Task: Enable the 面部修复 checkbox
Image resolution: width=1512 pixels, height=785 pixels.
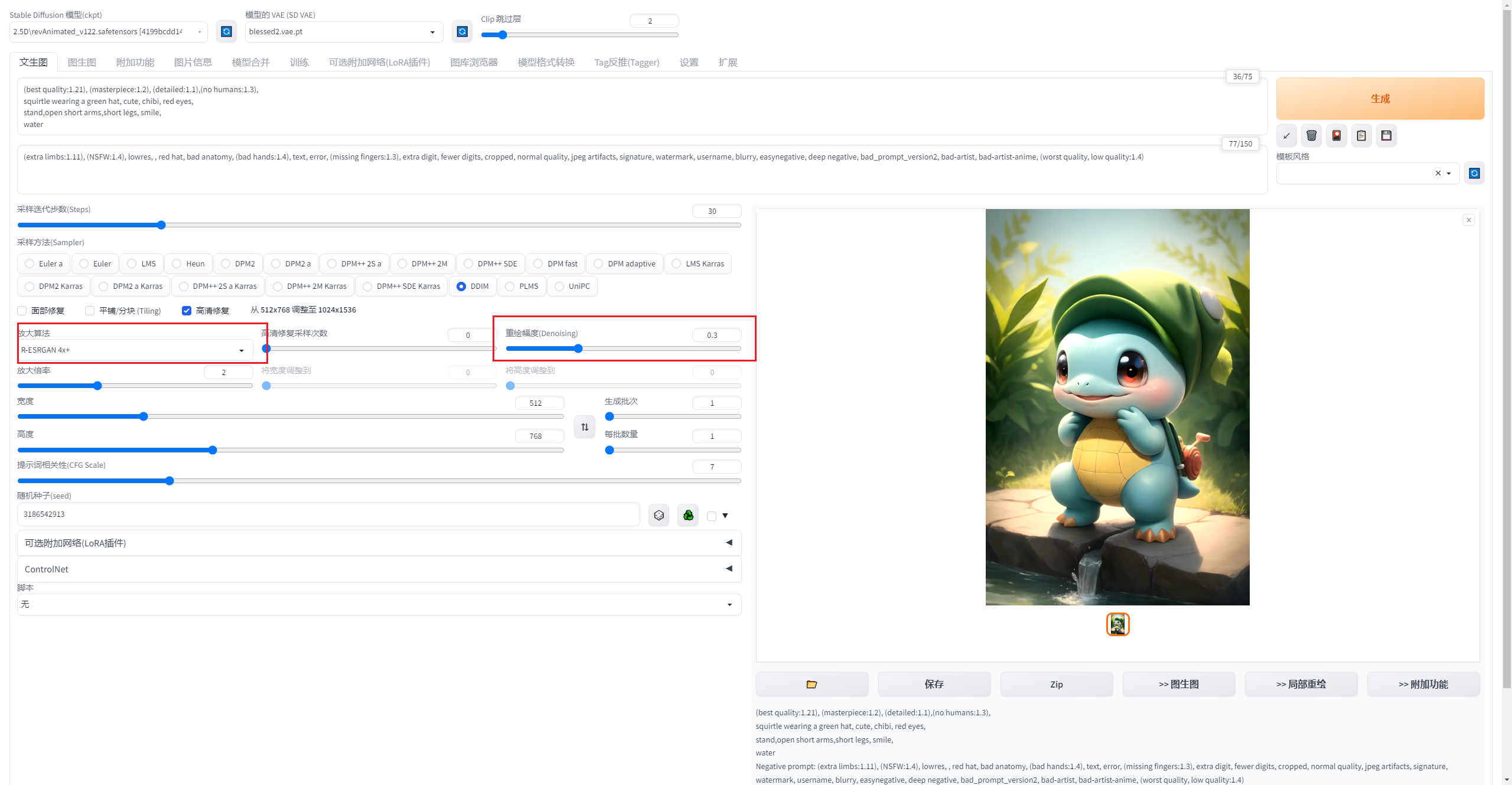Action: point(22,311)
